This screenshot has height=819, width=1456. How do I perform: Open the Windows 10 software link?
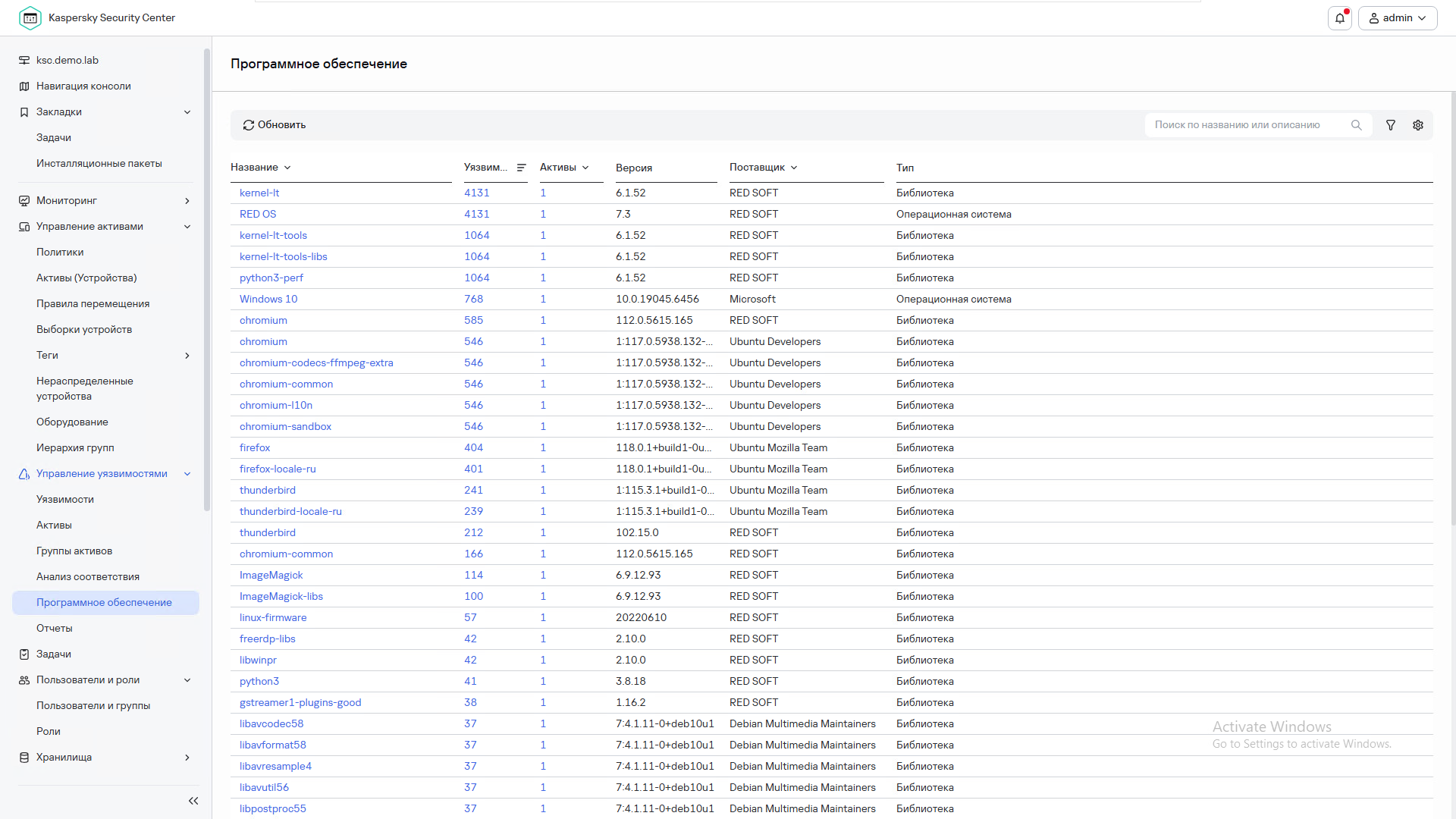point(268,300)
